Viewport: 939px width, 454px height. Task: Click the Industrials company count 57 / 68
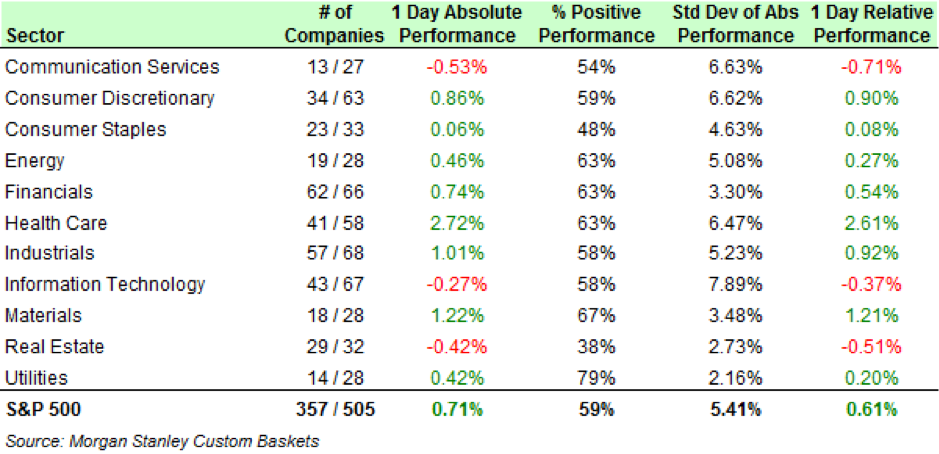[x=335, y=253]
